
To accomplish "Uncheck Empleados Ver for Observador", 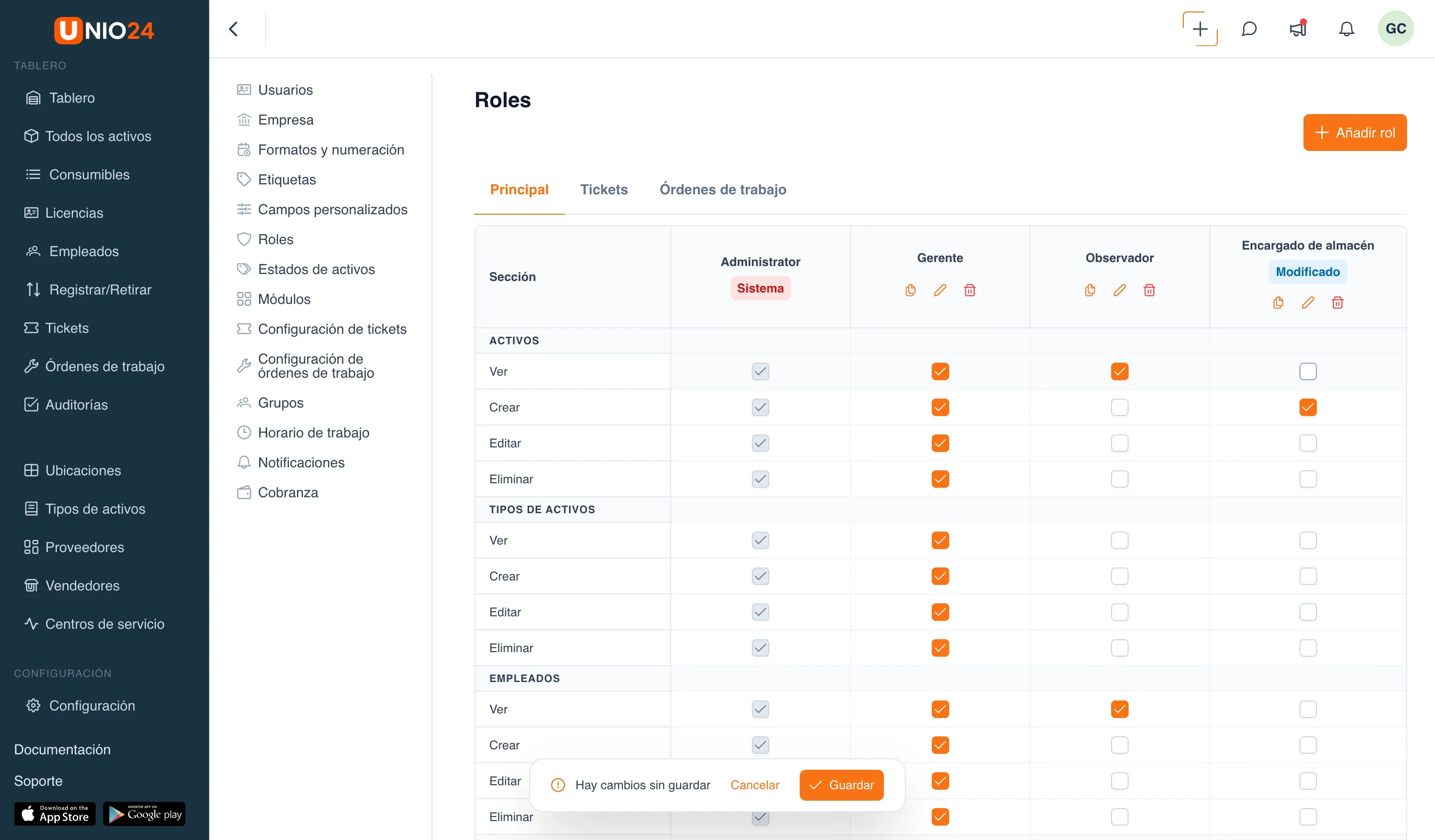I will click(x=1120, y=709).
